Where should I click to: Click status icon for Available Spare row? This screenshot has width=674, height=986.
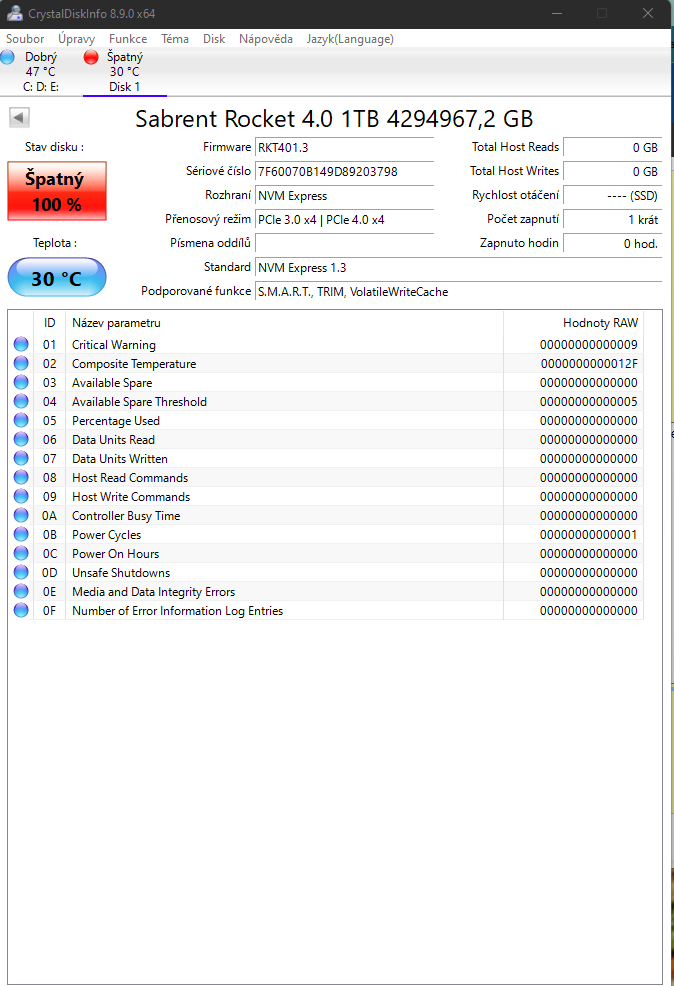coord(21,382)
